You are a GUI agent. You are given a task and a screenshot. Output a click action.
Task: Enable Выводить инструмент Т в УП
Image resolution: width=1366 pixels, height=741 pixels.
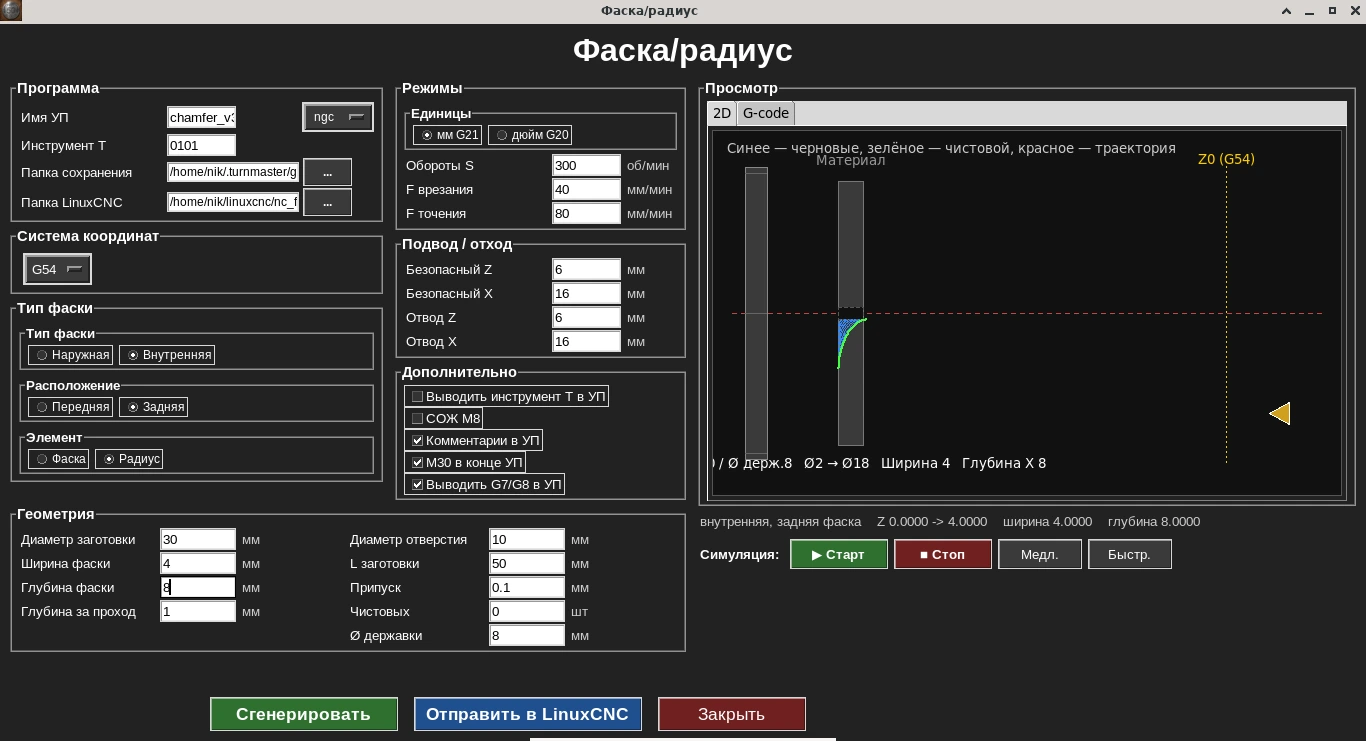[507, 397]
